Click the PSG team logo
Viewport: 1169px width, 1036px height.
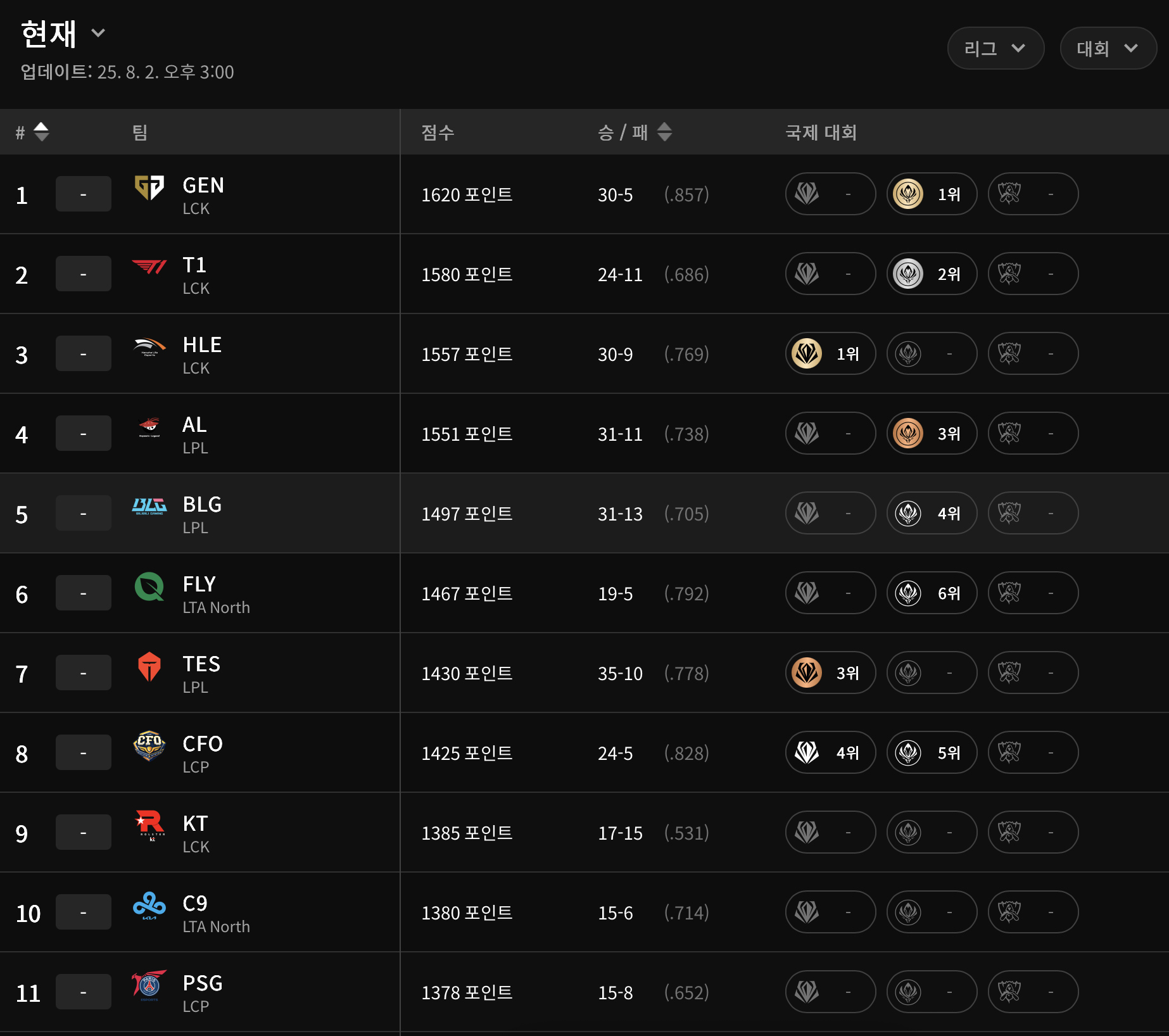pyautogui.click(x=149, y=985)
